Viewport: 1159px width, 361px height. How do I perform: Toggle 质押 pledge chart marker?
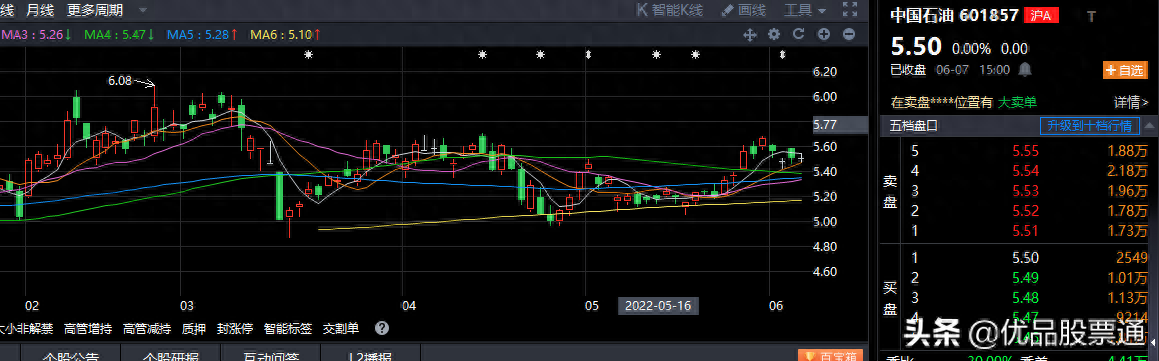click(194, 328)
